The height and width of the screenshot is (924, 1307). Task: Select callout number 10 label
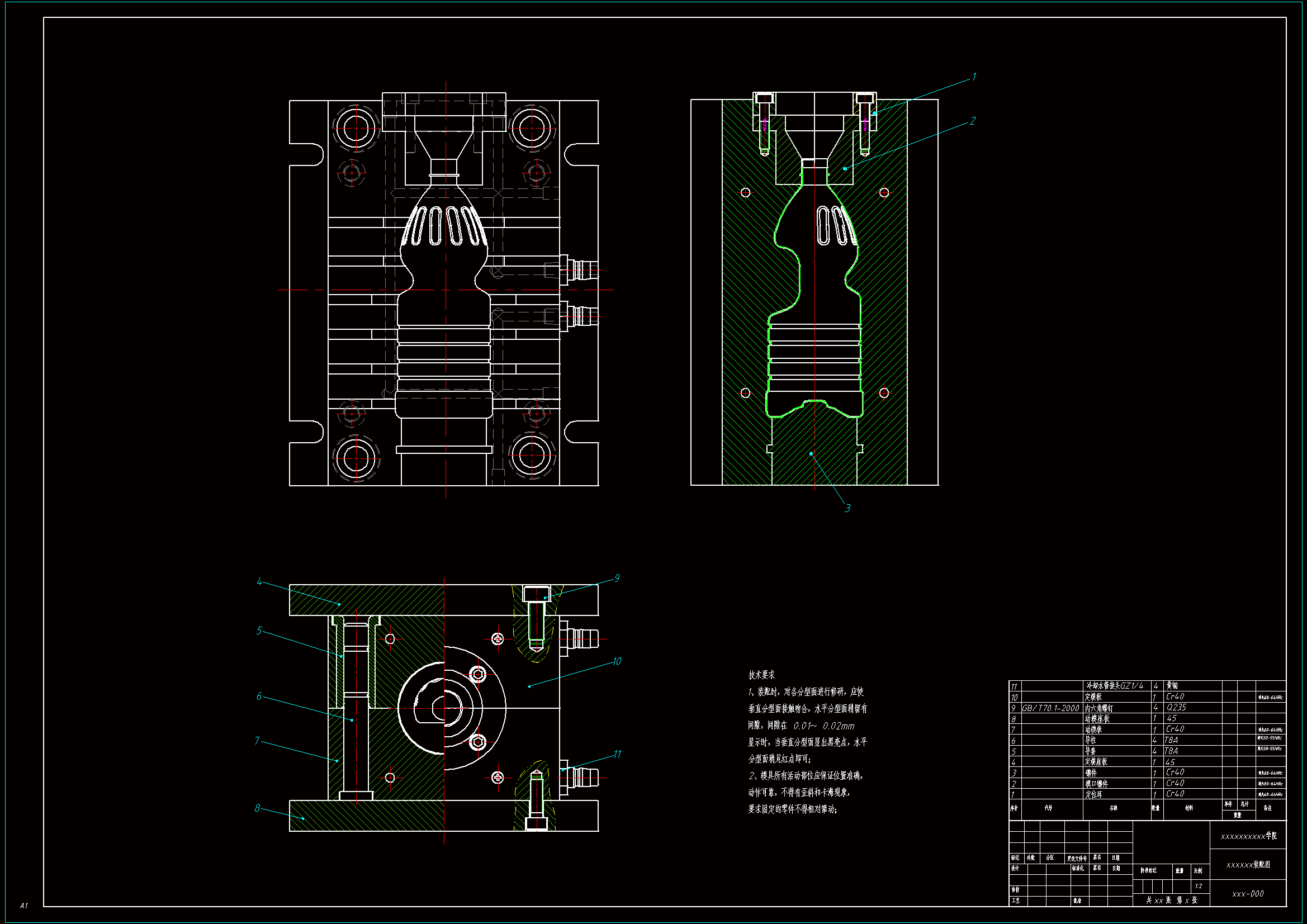click(x=617, y=661)
